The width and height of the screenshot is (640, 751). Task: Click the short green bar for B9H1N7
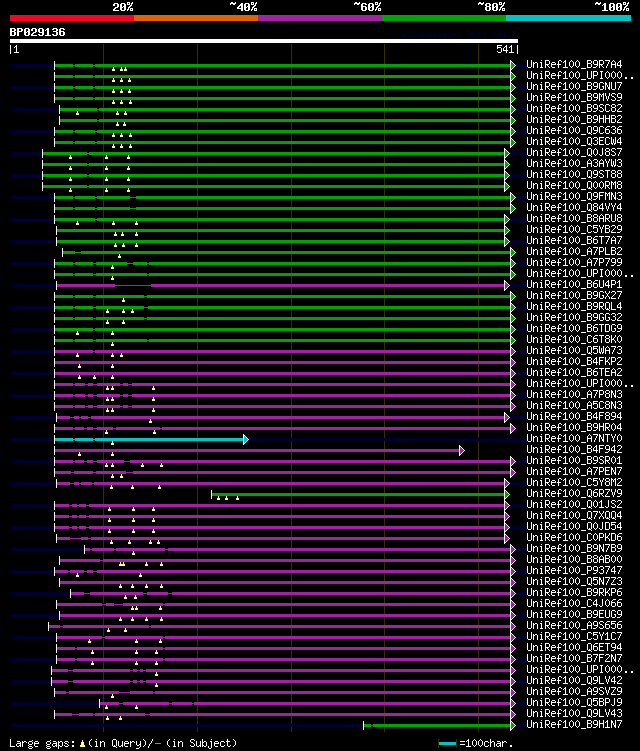point(437,726)
